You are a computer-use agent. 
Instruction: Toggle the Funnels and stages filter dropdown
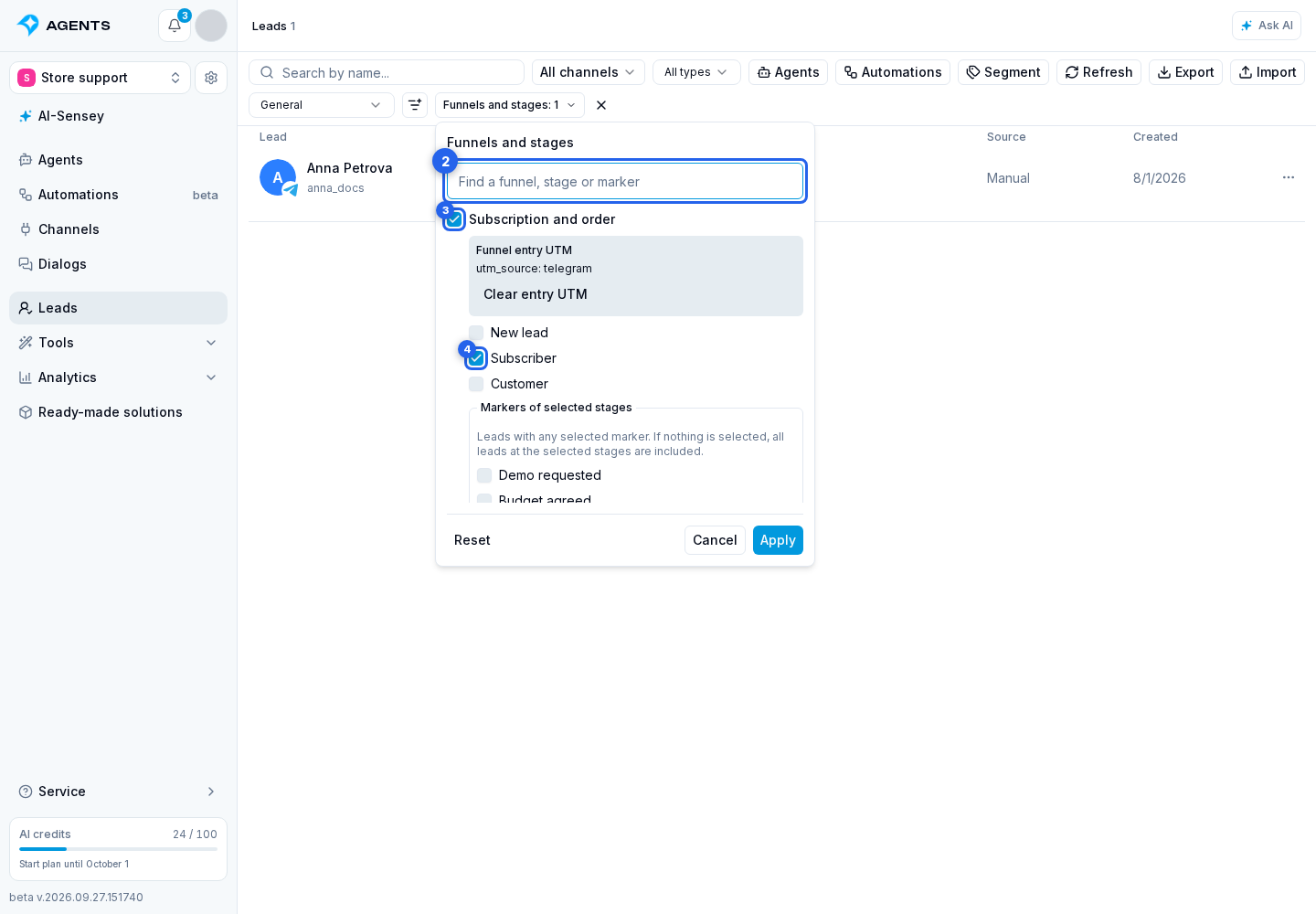point(510,105)
